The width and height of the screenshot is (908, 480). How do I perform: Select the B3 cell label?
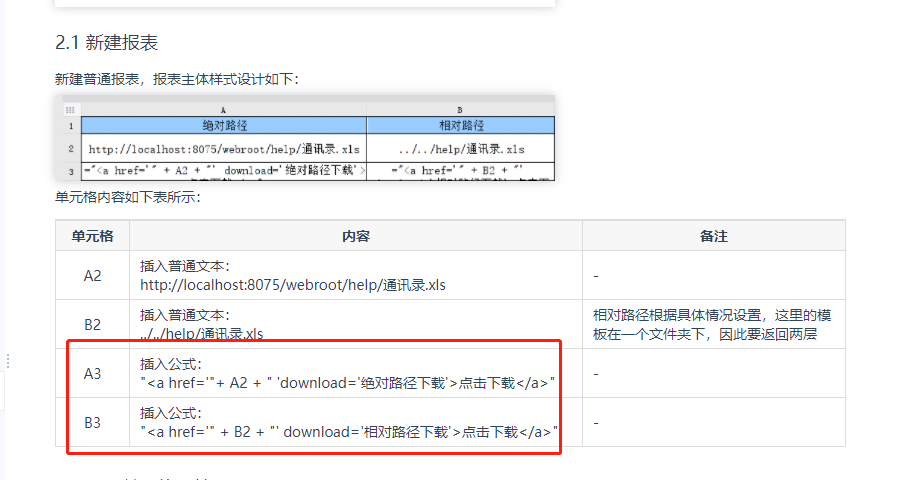93,423
